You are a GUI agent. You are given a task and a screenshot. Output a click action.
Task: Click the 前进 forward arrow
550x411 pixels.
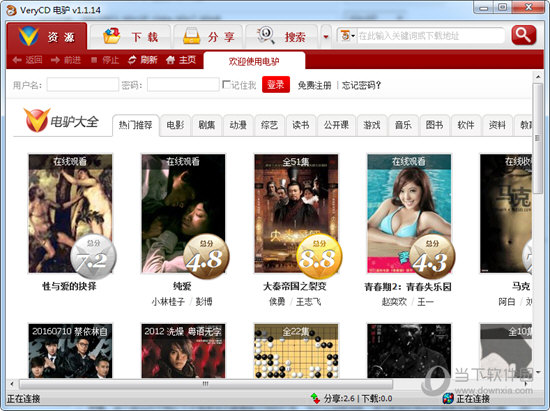coord(55,60)
